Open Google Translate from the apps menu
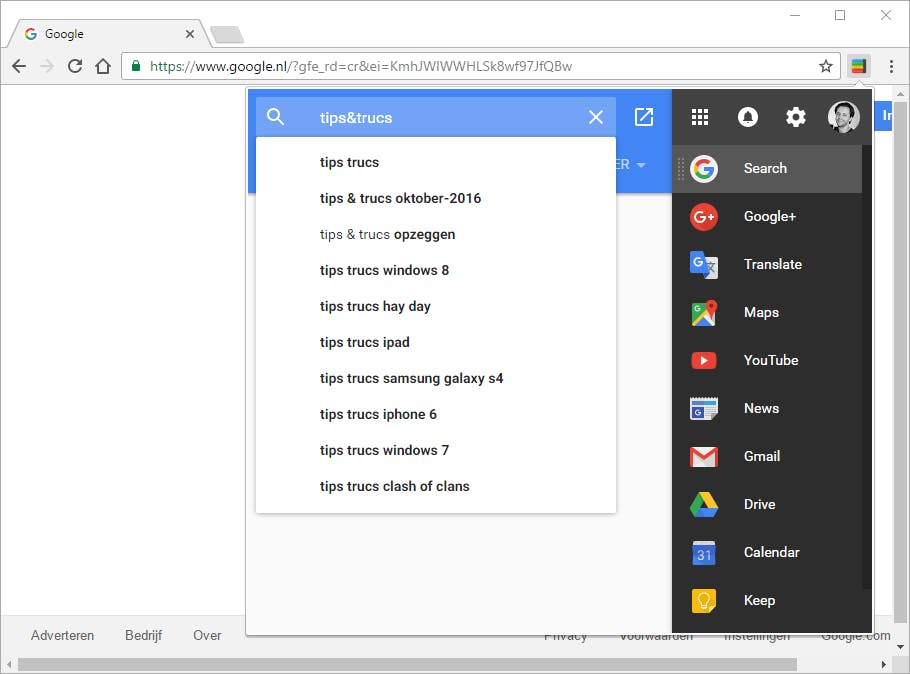The image size is (910, 674). point(772,264)
